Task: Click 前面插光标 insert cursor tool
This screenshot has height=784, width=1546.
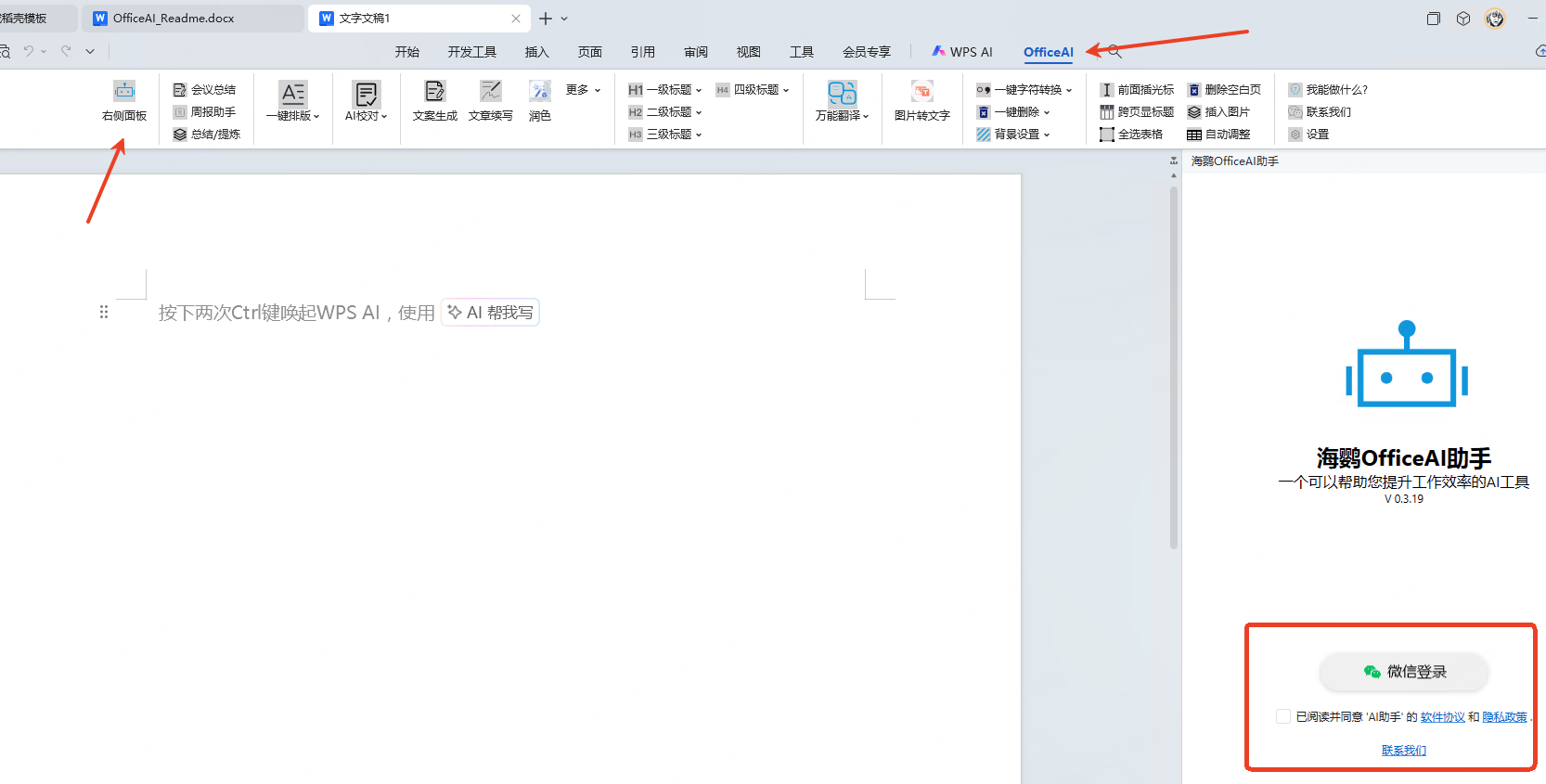Action: pyautogui.click(x=1137, y=90)
